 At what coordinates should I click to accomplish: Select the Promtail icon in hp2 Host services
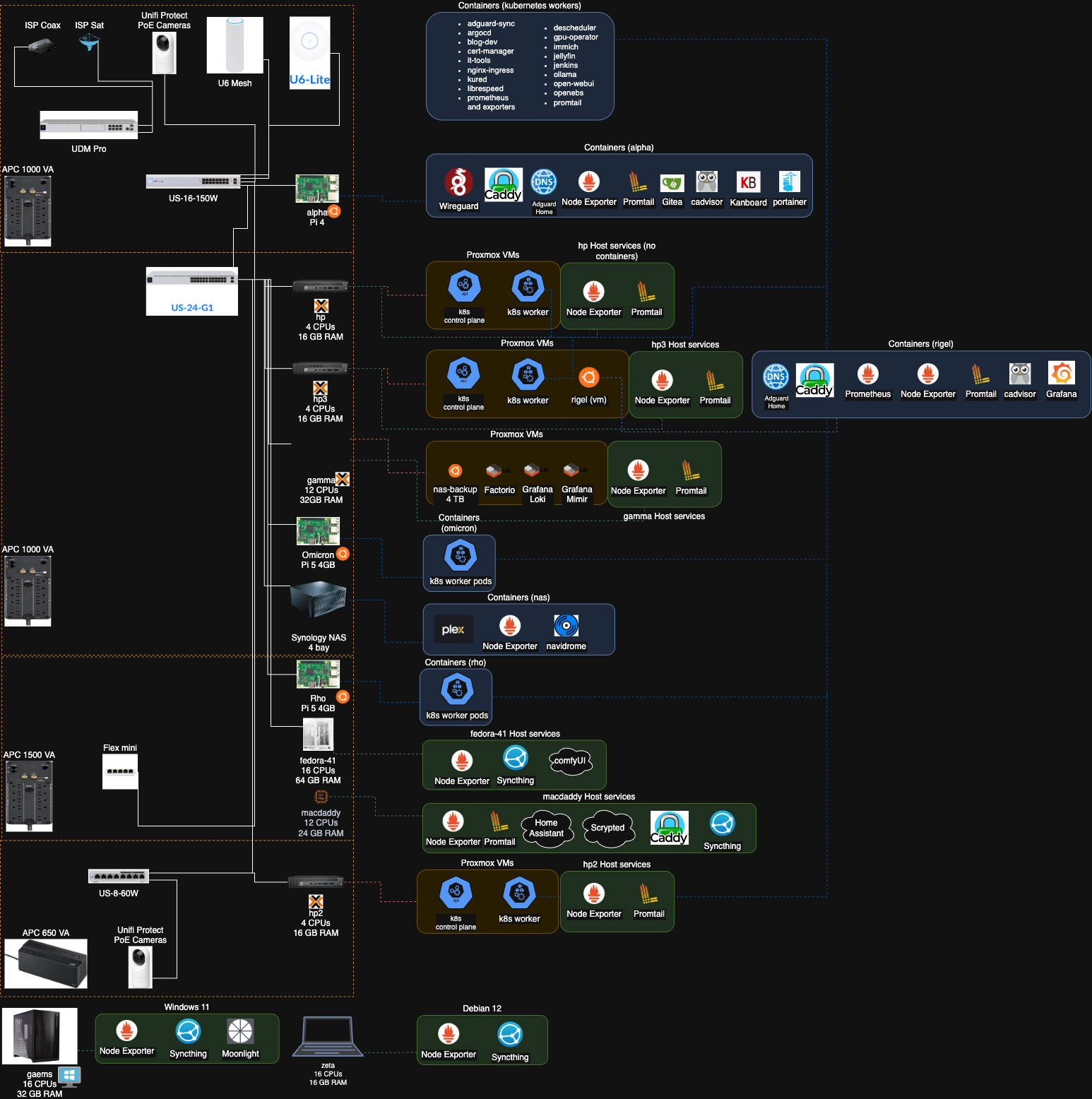pos(648,893)
